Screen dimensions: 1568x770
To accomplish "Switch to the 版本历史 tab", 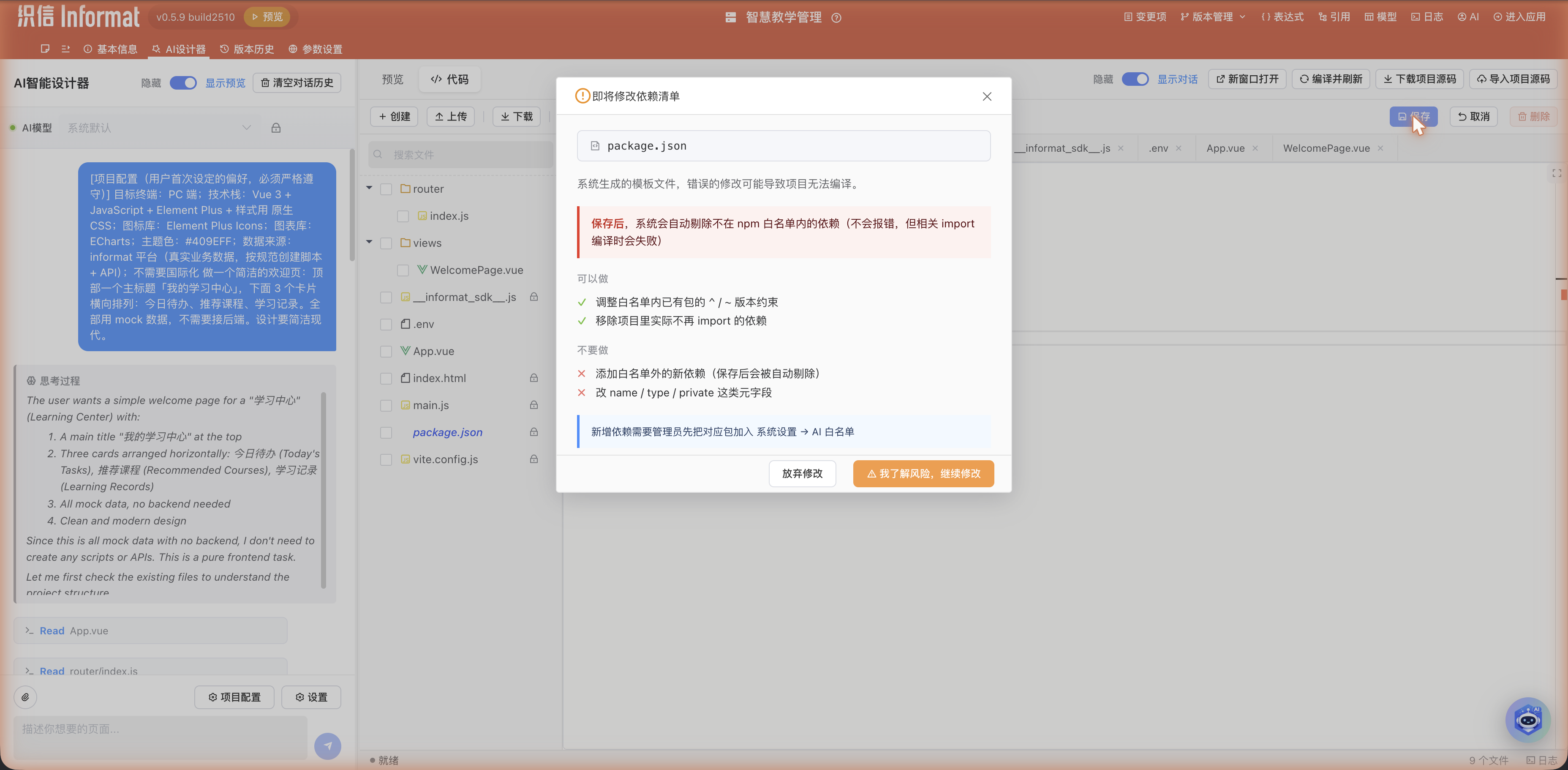I will tap(247, 49).
